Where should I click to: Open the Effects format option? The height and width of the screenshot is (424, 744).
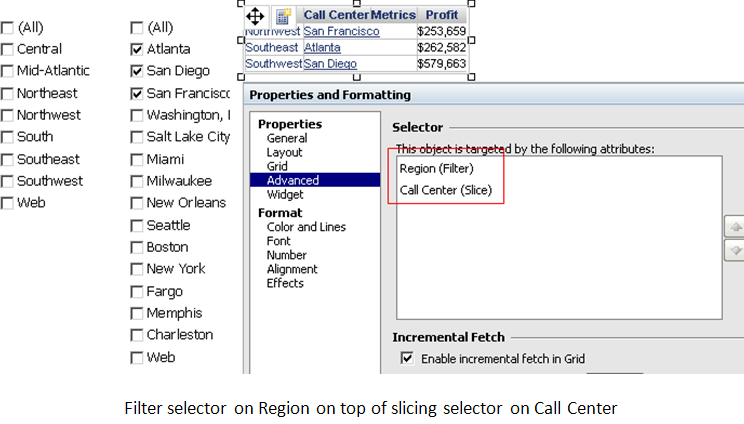(x=285, y=283)
